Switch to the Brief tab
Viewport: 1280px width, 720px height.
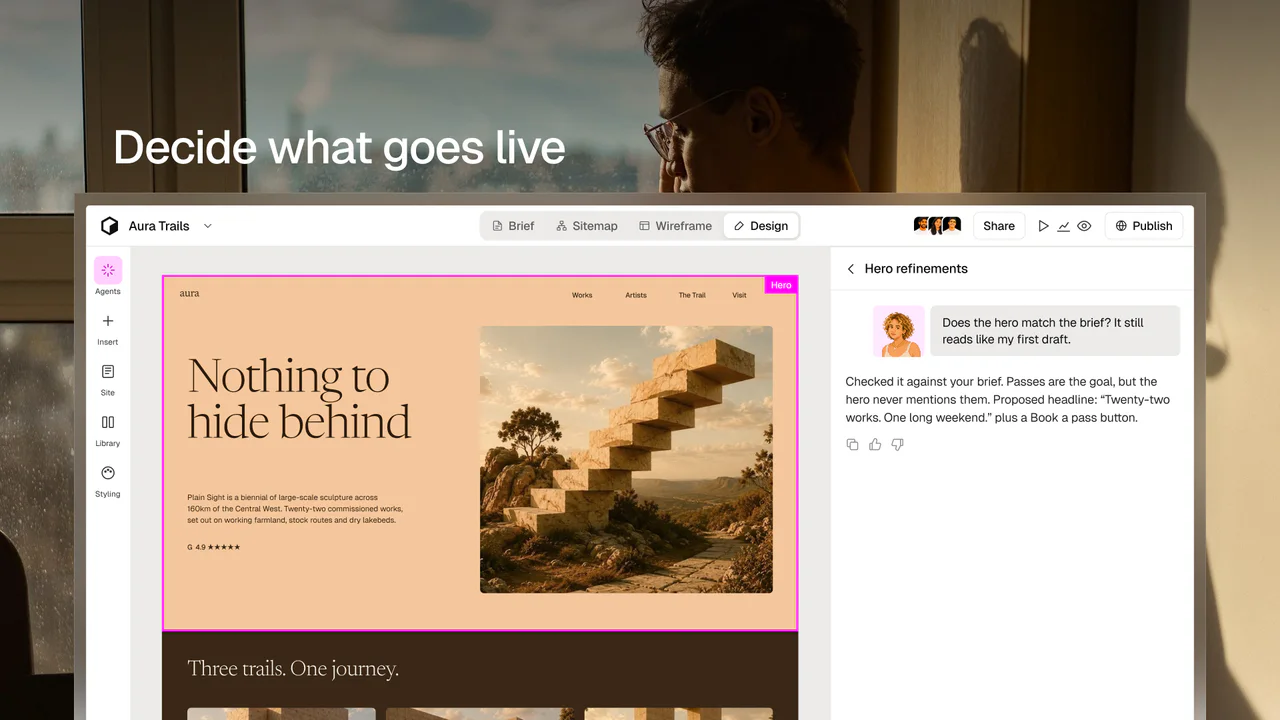point(513,226)
